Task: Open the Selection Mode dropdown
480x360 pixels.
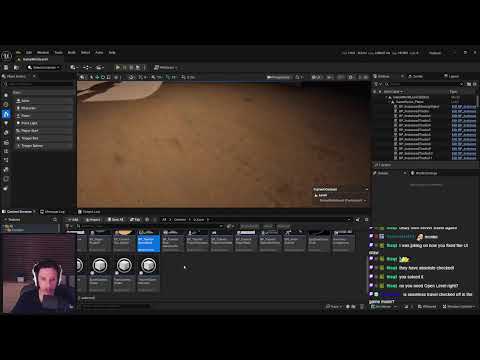Action: click(x=44, y=67)
